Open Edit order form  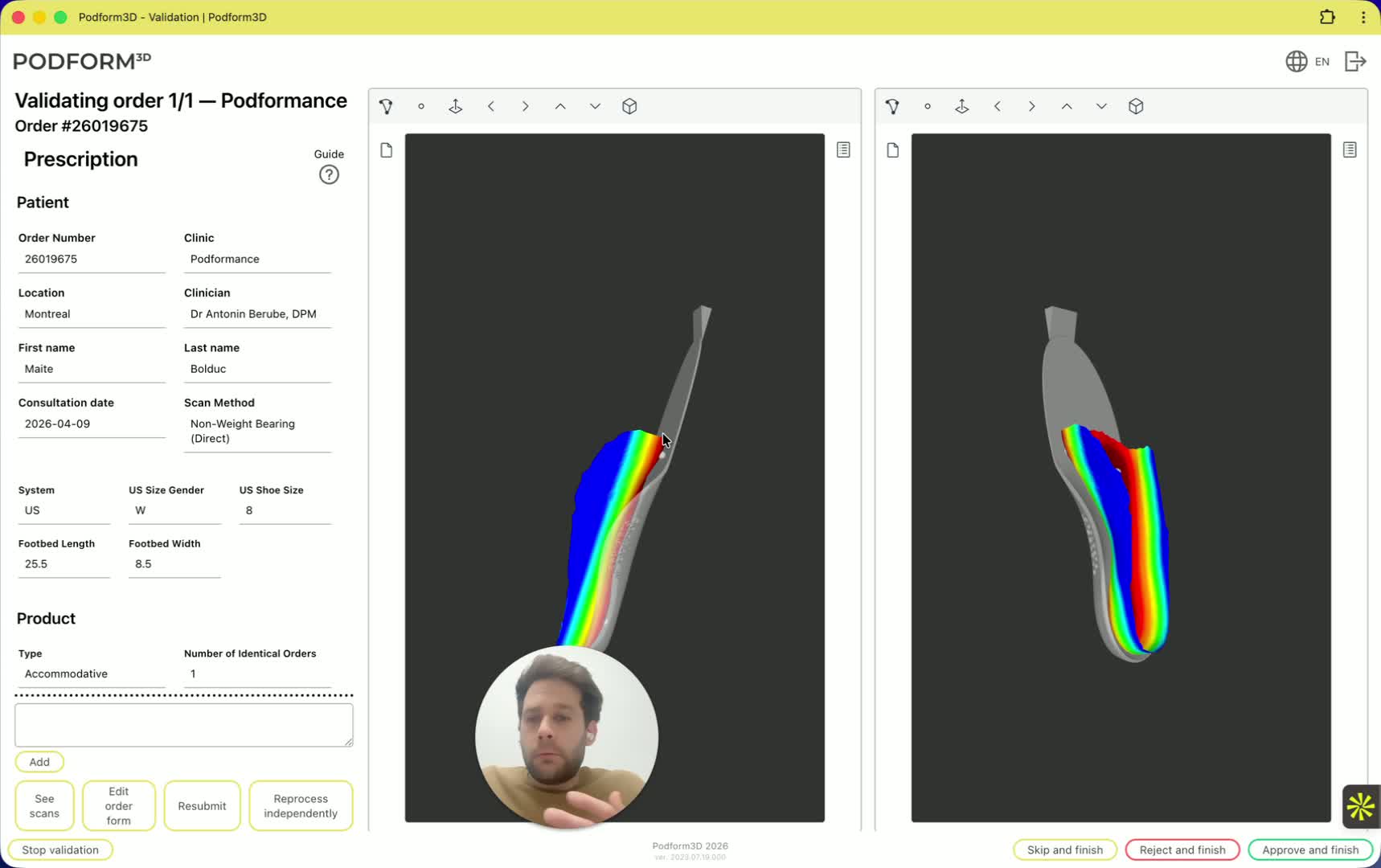click(x=119, y=806)
